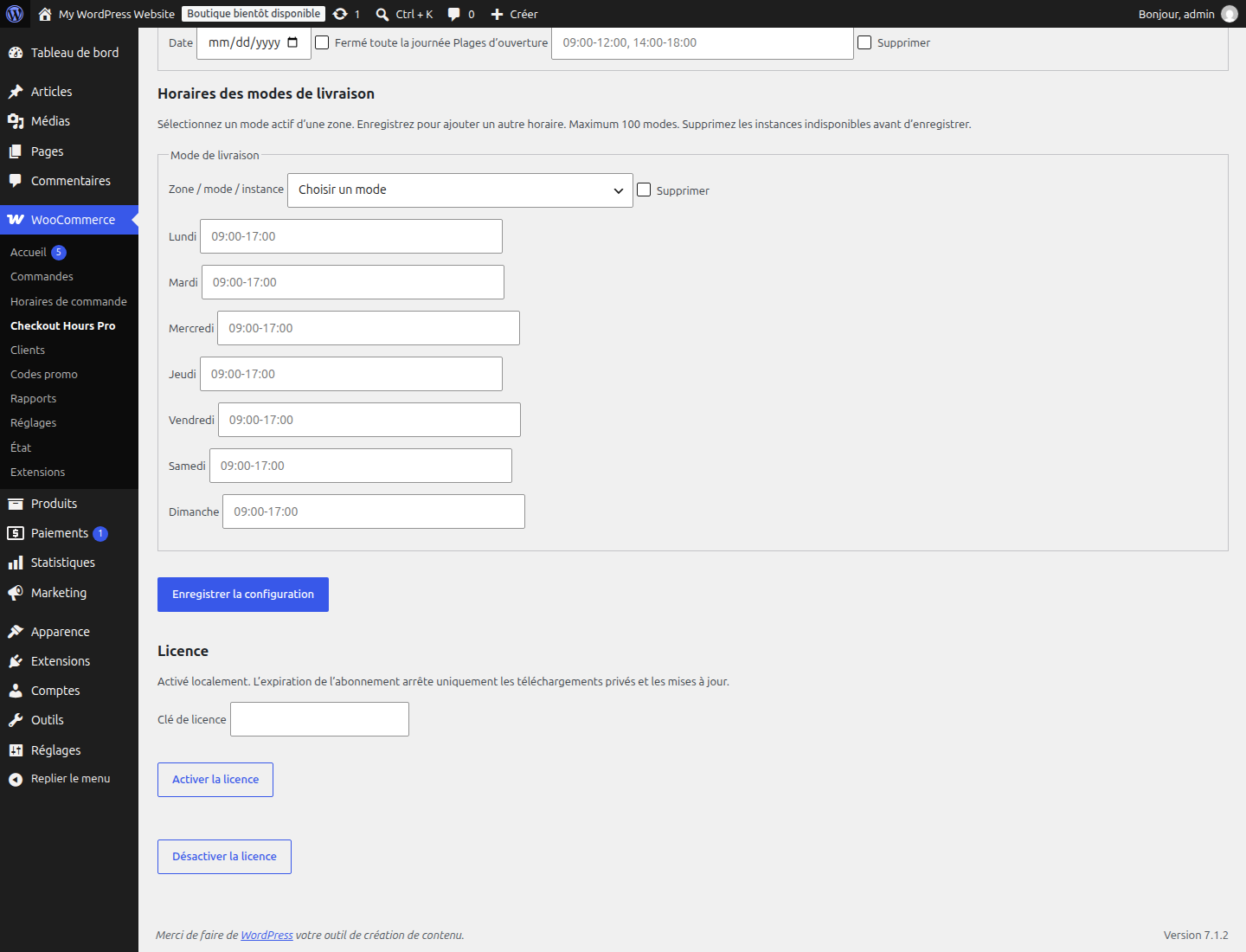Click the search magnifier icon (Ctrl+K)
This screenshot has width=1246, height=952.
coord(382,14)
